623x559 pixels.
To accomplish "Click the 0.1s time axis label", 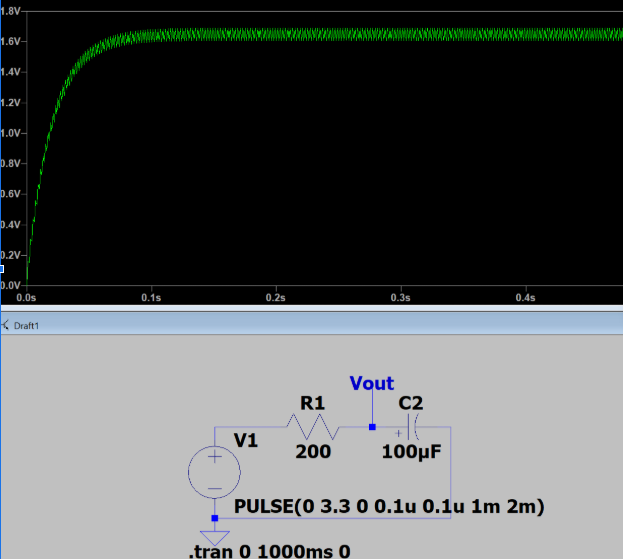I will click(151, 298).
